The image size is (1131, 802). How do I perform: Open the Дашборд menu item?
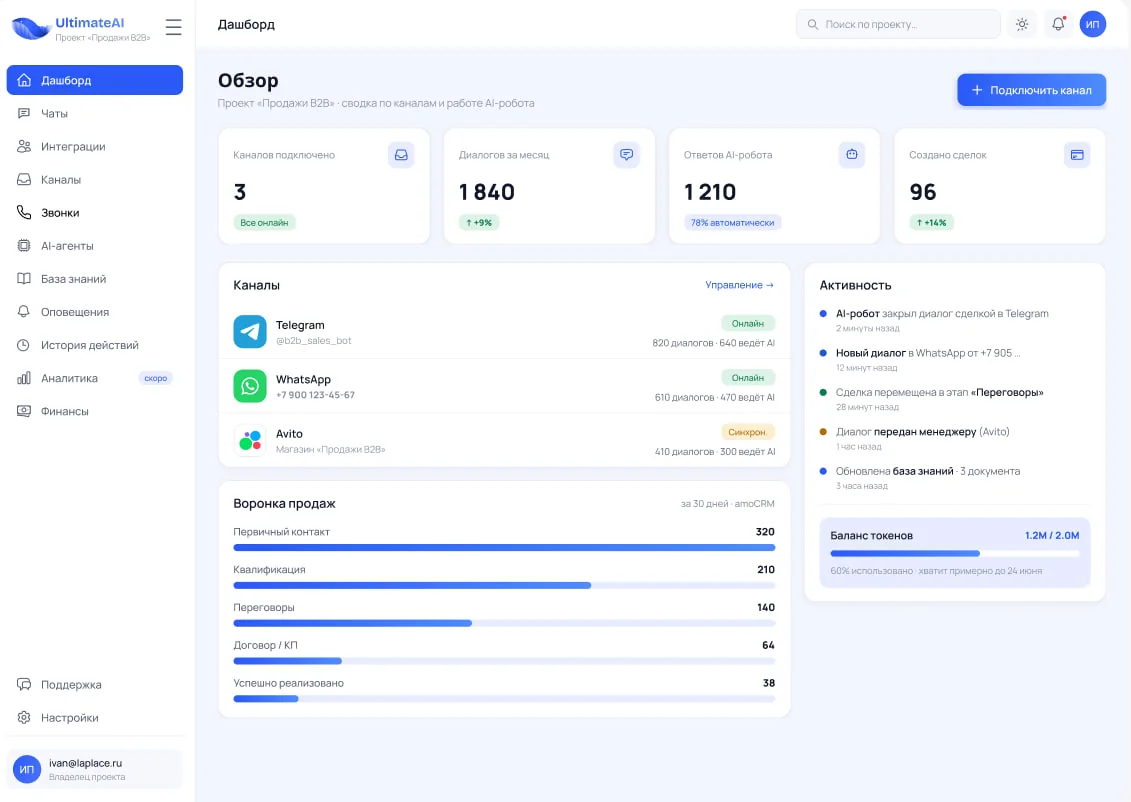94,80
